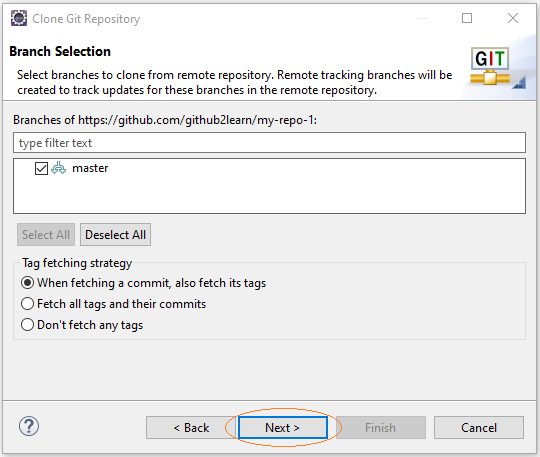Click the 'type filter text' field

tap(269, 143)
